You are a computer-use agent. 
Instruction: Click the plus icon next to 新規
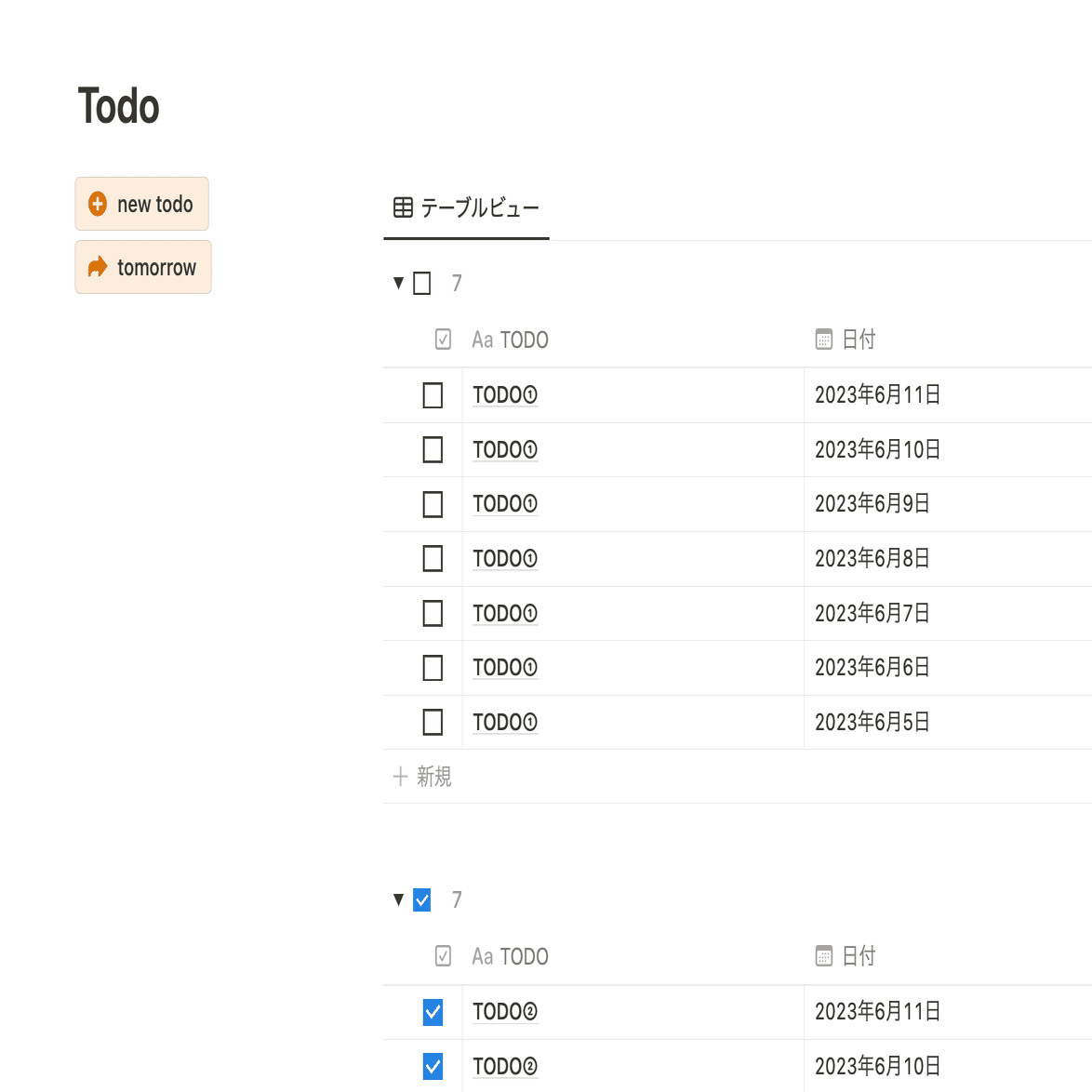pos(401,777)
